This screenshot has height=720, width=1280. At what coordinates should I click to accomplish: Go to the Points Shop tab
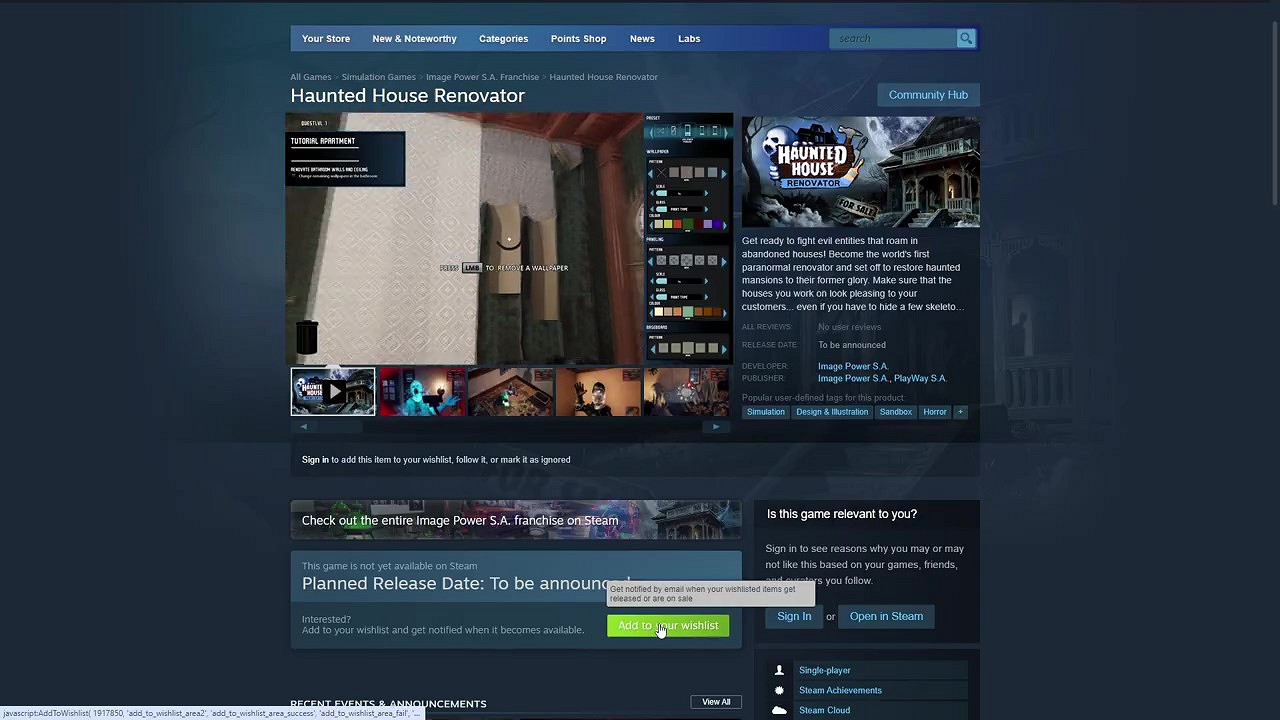coord(578,39)
